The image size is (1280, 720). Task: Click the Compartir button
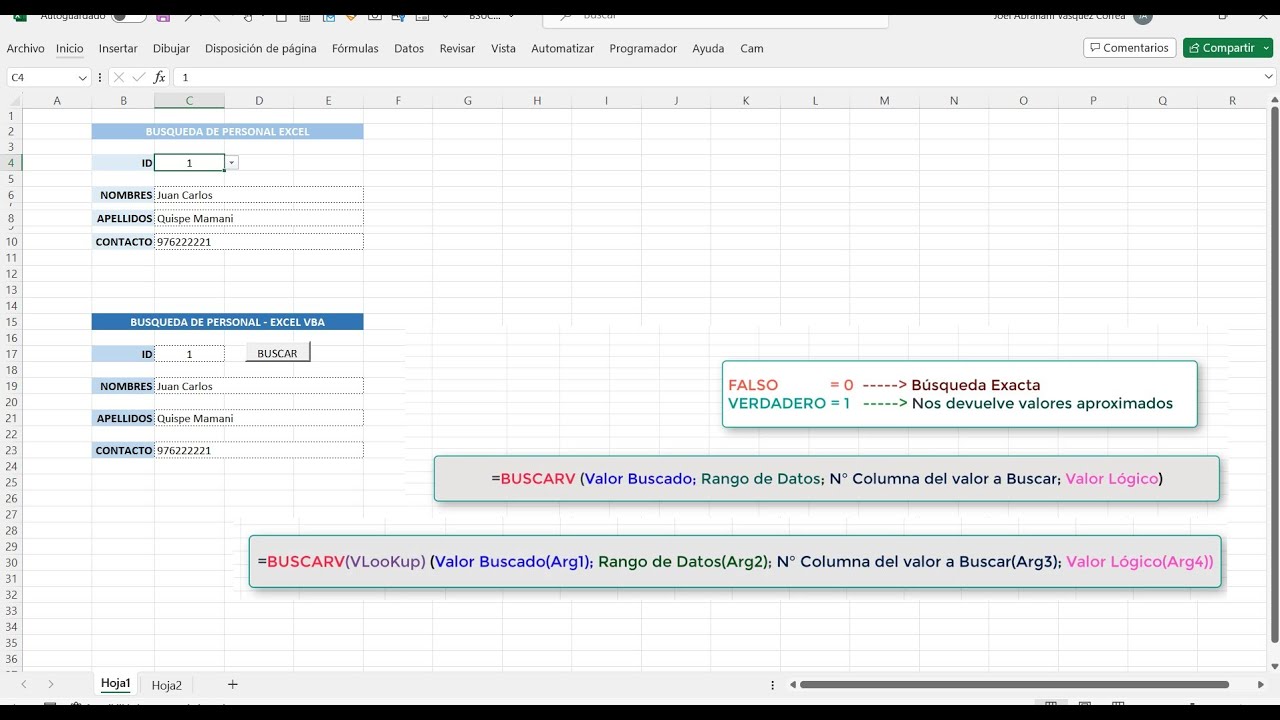tap(1221, 48)
